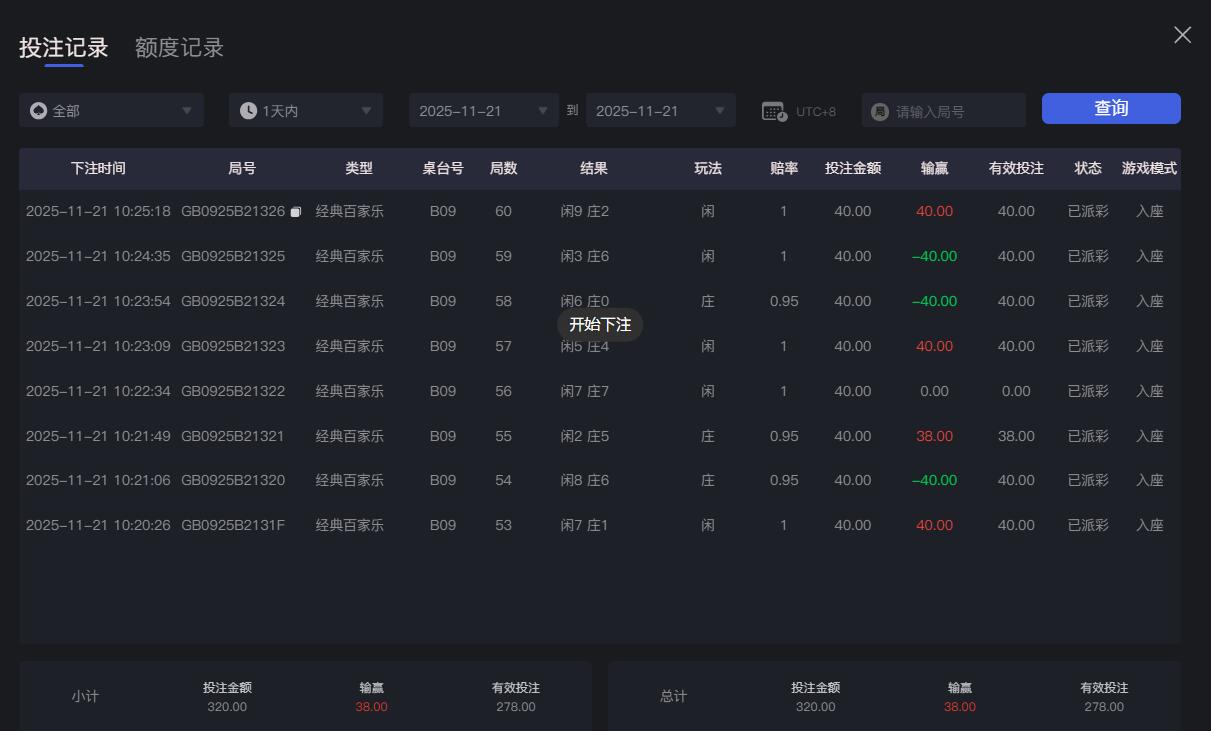Click the 输赢 column header

(x=934, y=168)
